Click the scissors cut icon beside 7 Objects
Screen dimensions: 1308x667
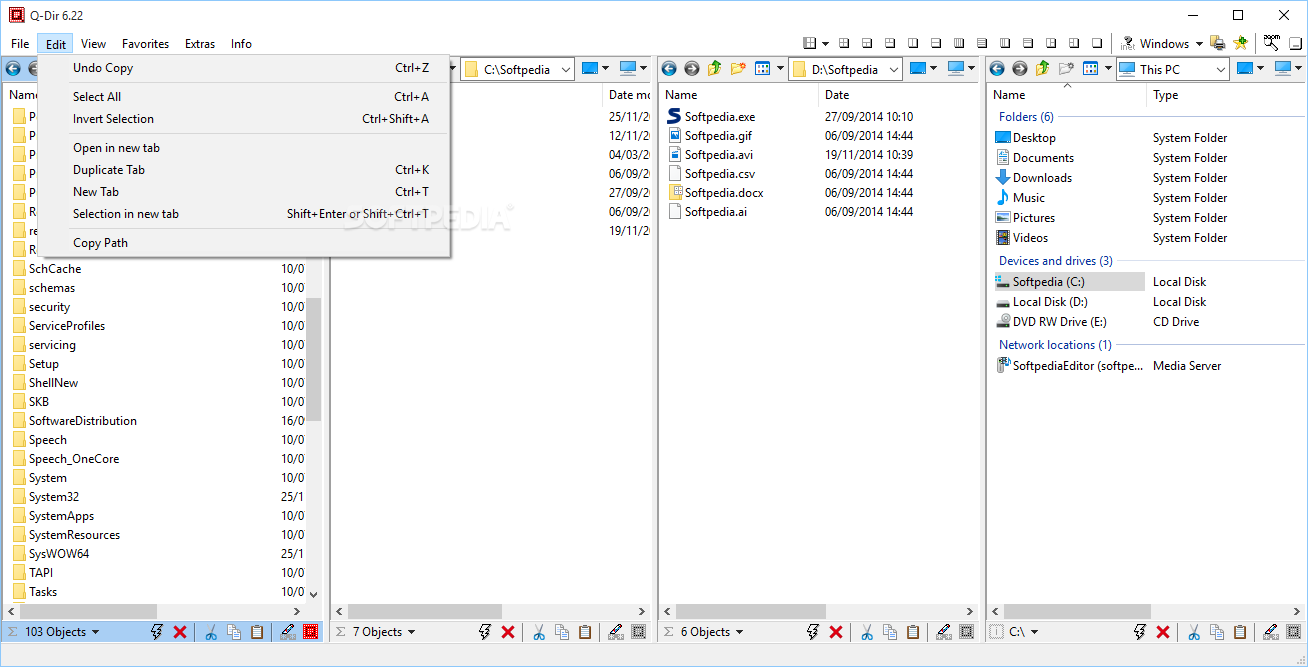coord(538,632)
